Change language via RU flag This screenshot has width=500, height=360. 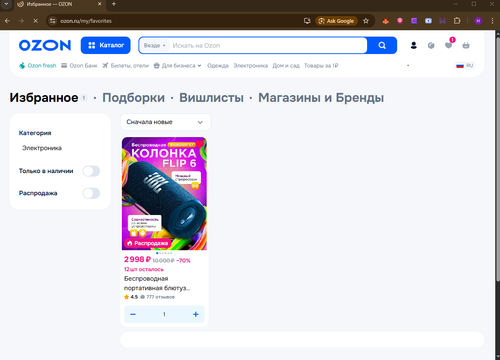[465, 66]
